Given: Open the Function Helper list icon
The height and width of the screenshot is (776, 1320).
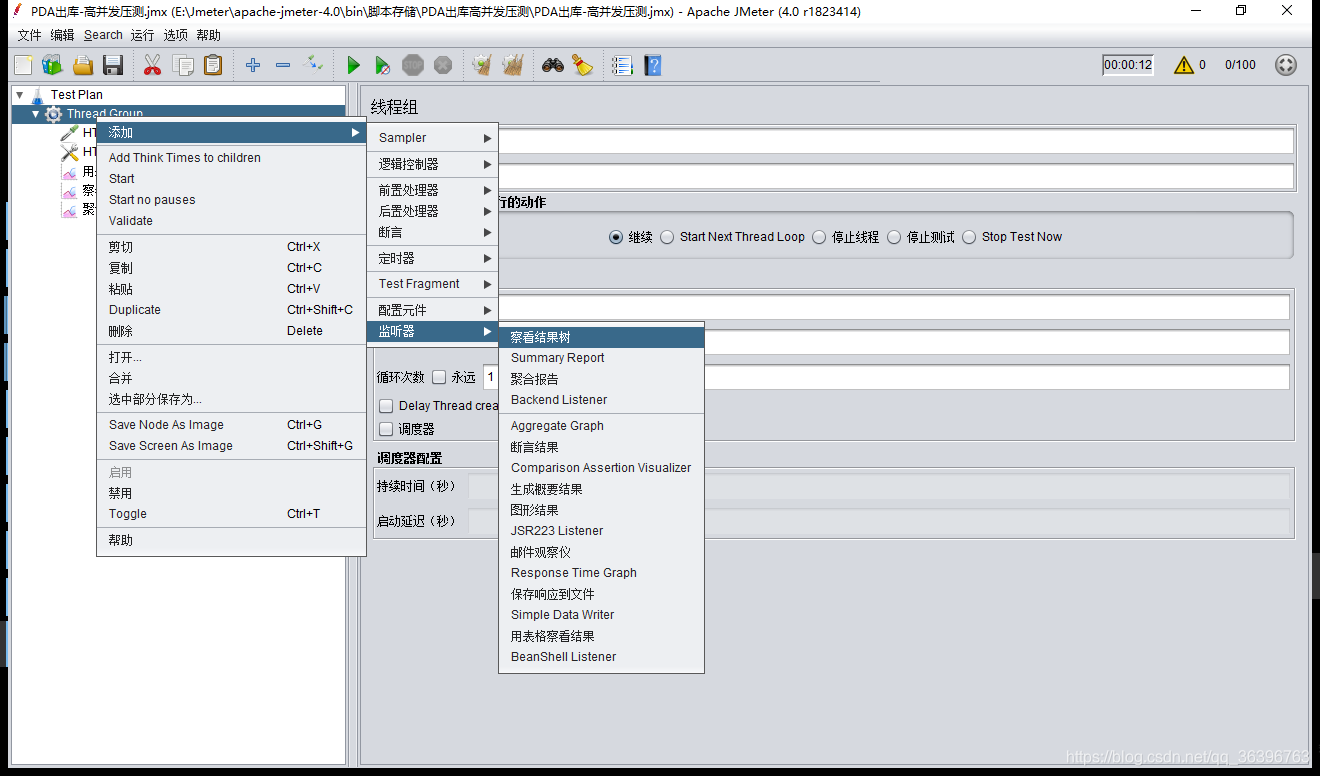Looking at the screenshot, I should 622,66.
